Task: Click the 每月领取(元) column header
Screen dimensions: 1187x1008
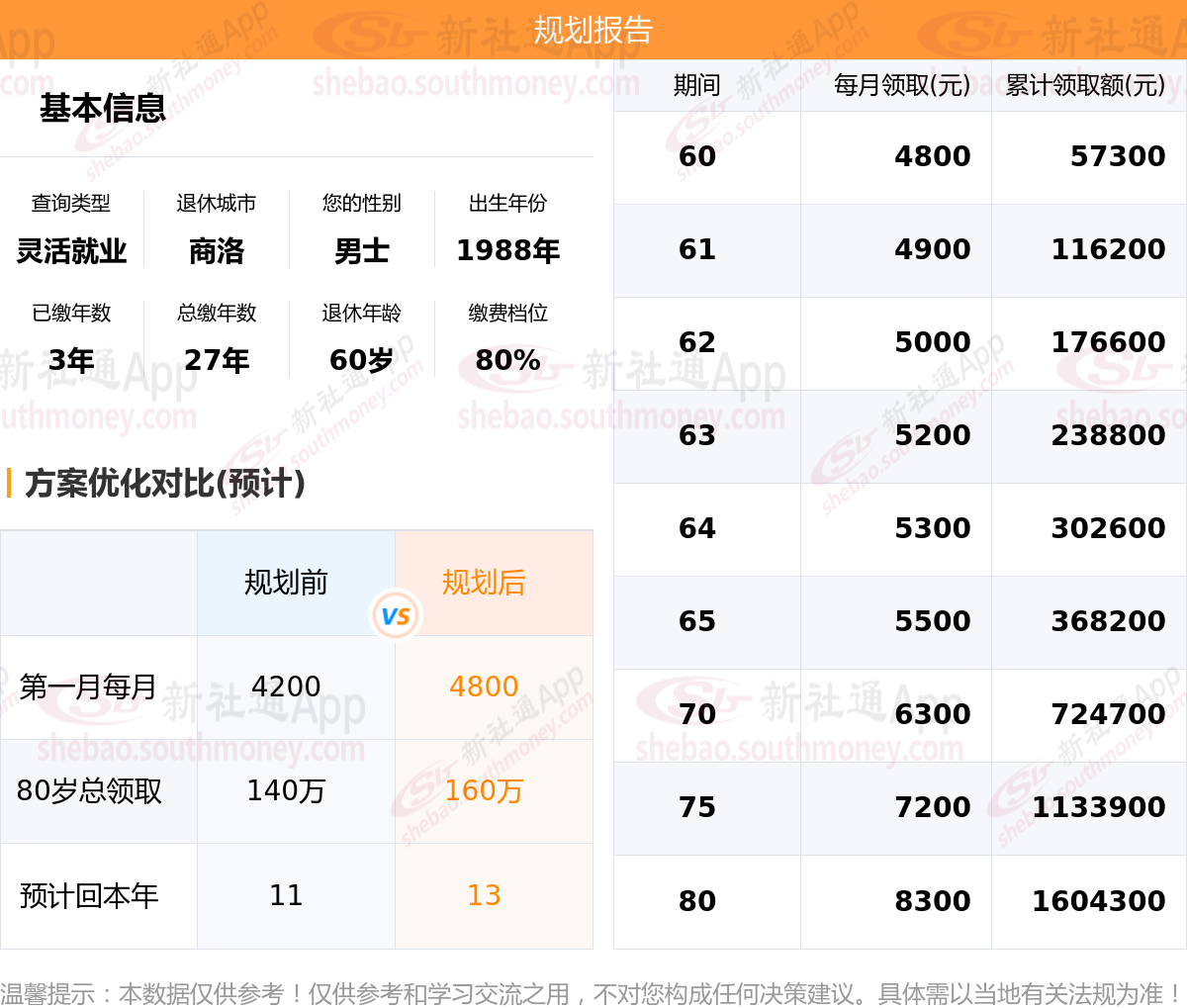Action: [901, 85]
